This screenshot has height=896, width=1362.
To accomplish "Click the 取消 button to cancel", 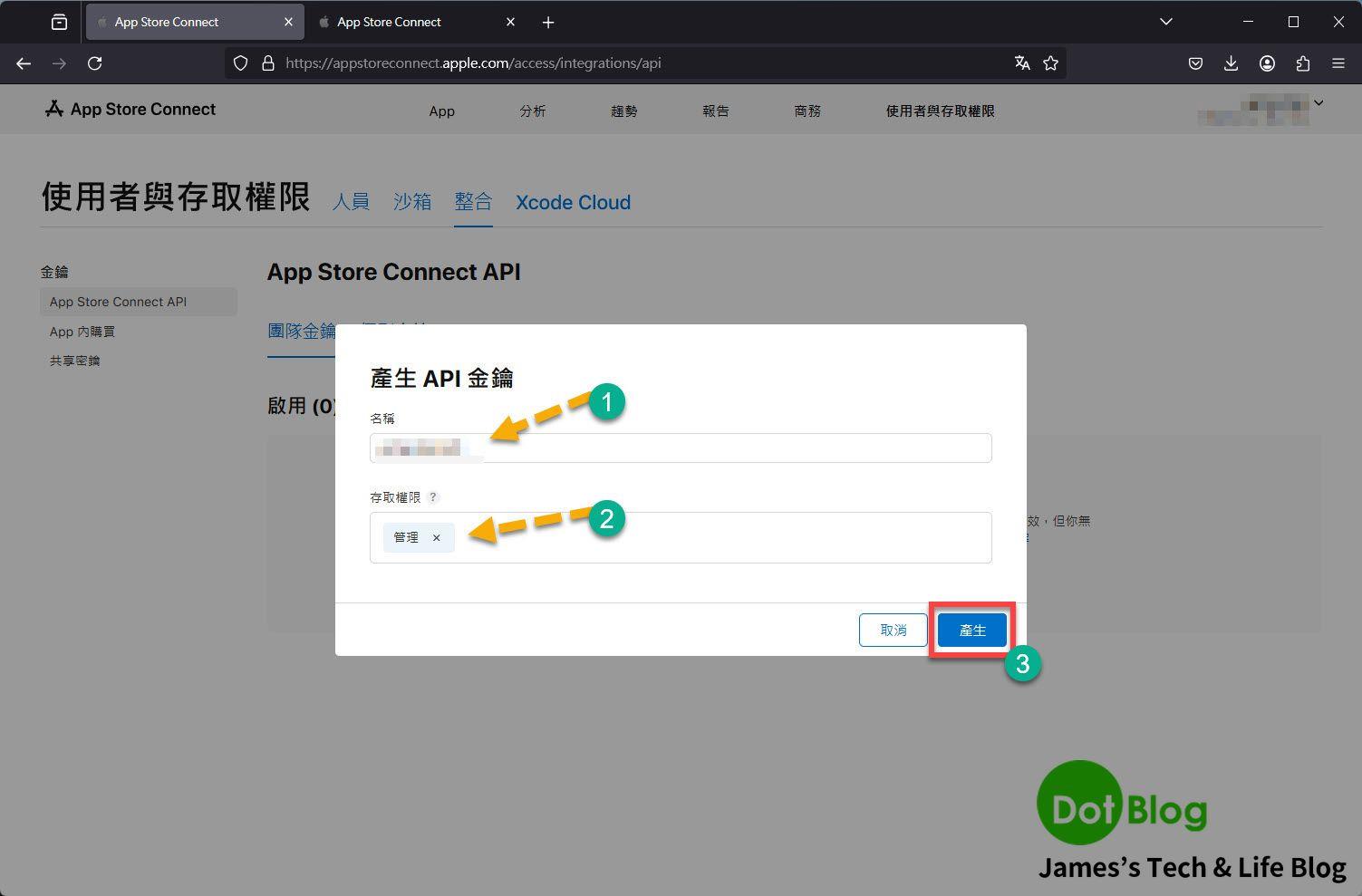I will point(893,631).
